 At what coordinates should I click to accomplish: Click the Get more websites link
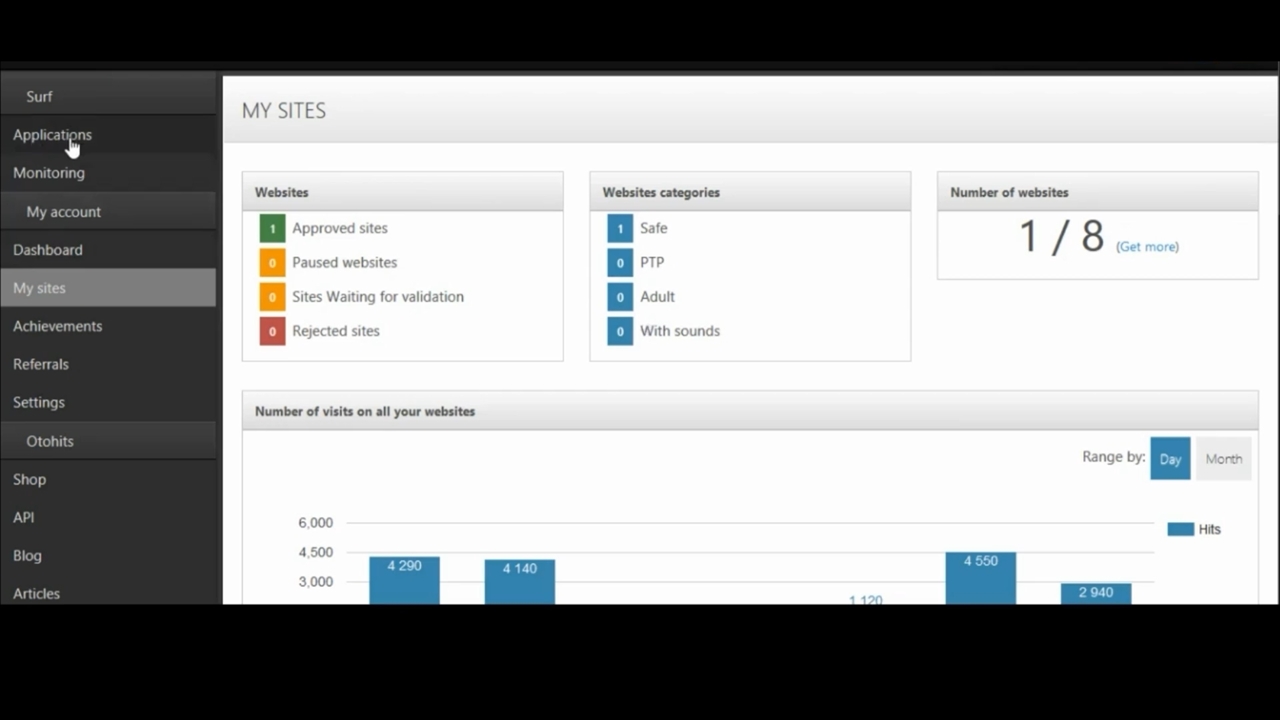click(1147, 247)
